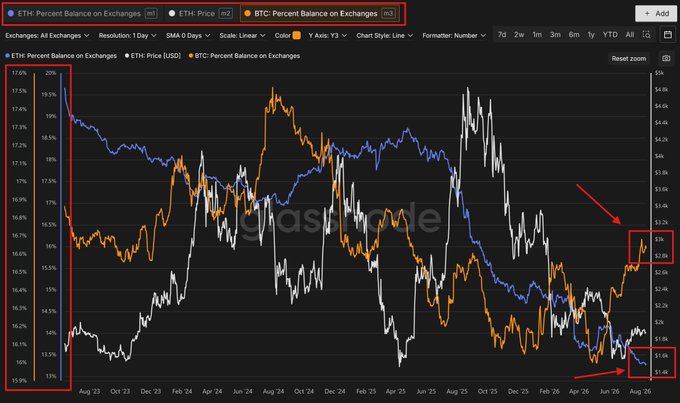Image resolution: width=680 pixels, height=403 pixels.
Task: Set time range to 6m
Action: tap(574, 35)
